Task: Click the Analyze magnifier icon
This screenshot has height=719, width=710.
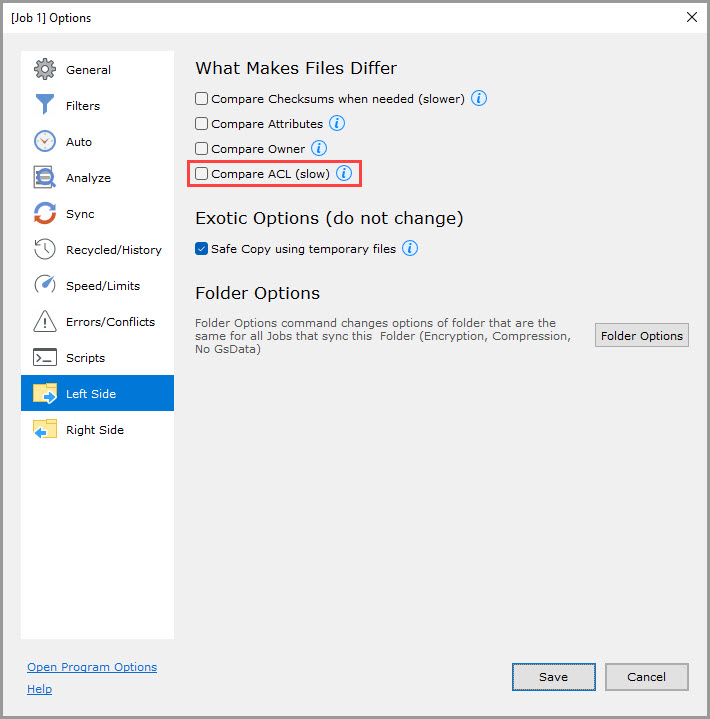Action: pos(45,178)
